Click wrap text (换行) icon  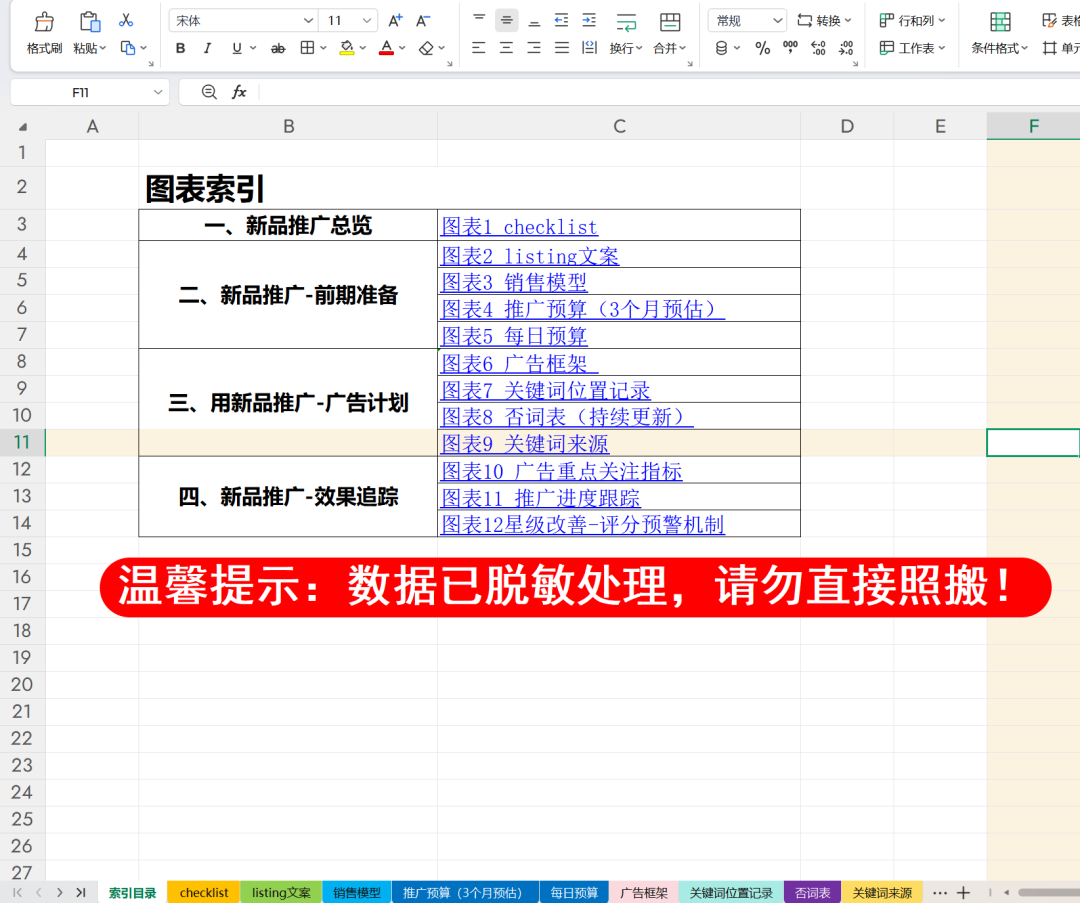pyautogui.click(x=626, y=22)
